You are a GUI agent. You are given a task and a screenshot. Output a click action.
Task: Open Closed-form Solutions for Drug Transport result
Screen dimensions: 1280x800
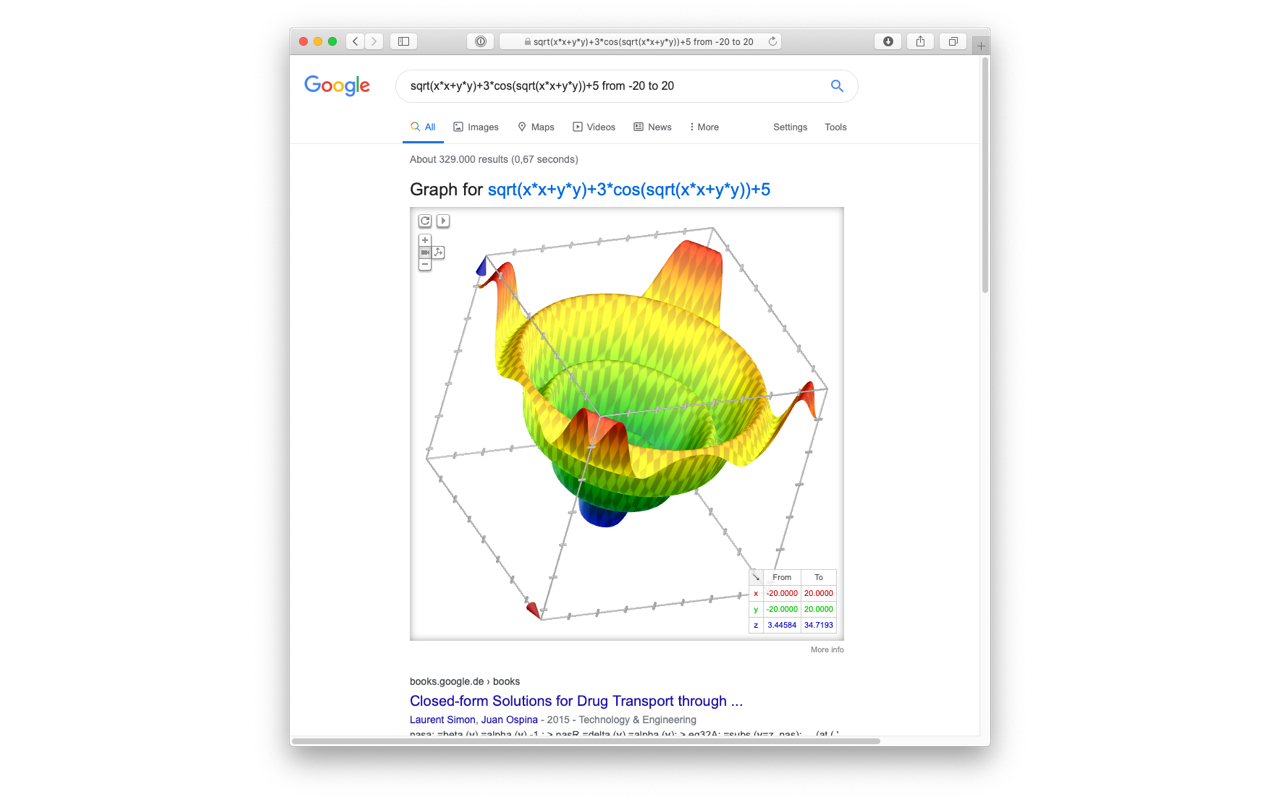click(x=576, y=701)
